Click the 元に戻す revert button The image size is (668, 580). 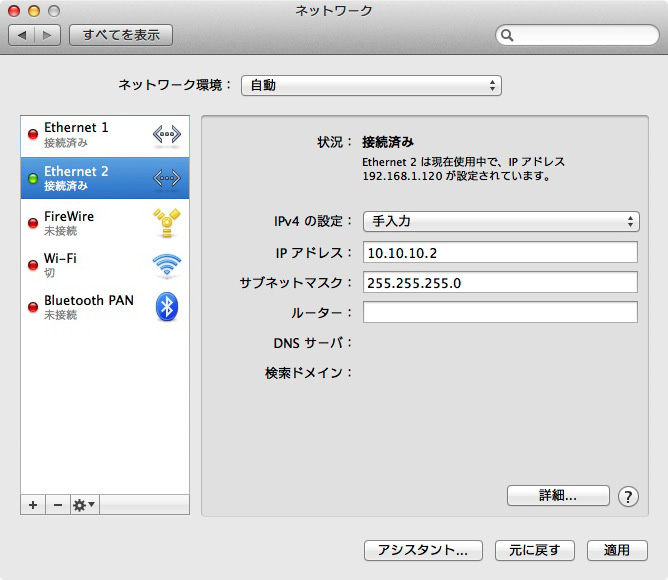(x=535, y=550)
